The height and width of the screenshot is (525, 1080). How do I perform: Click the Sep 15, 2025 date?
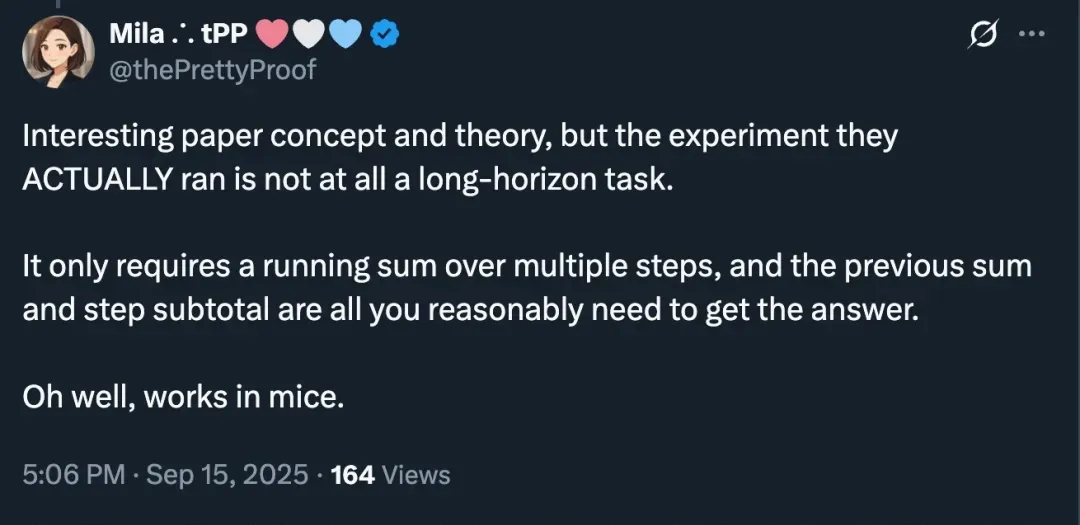click(227, 474)
